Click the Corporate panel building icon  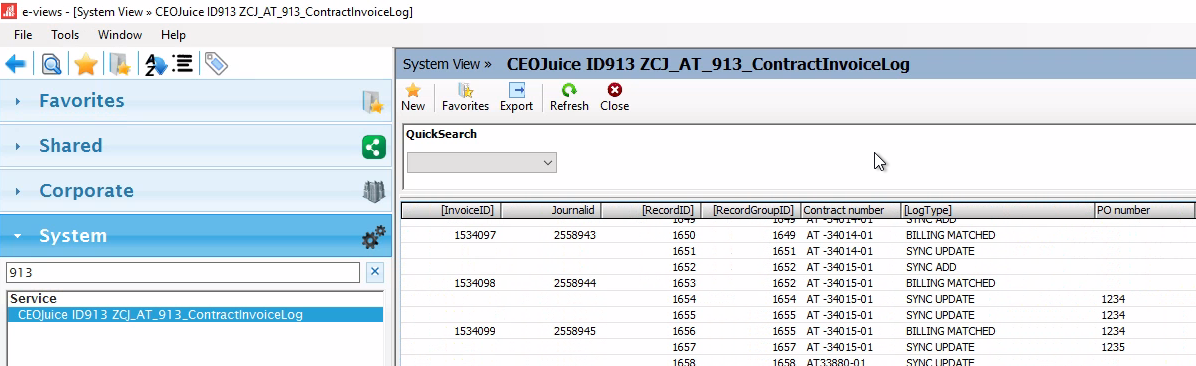point(373,191)
